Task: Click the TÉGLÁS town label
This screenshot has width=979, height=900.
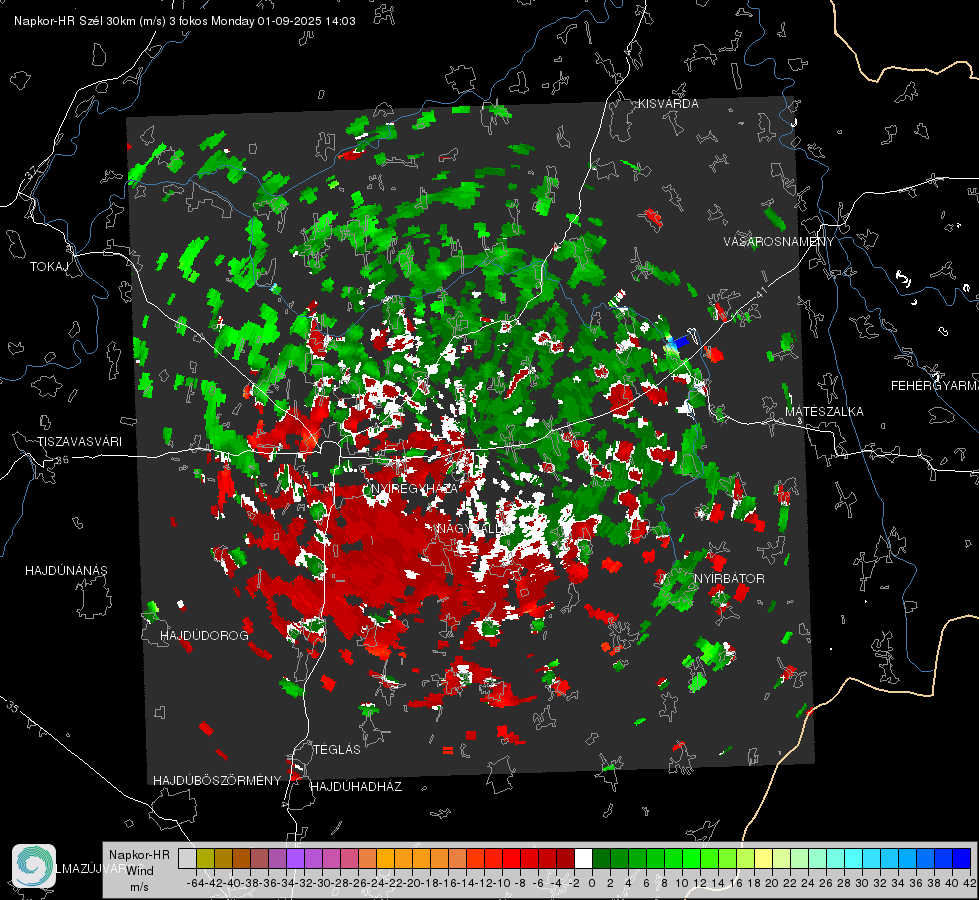Action: [337, 749]
